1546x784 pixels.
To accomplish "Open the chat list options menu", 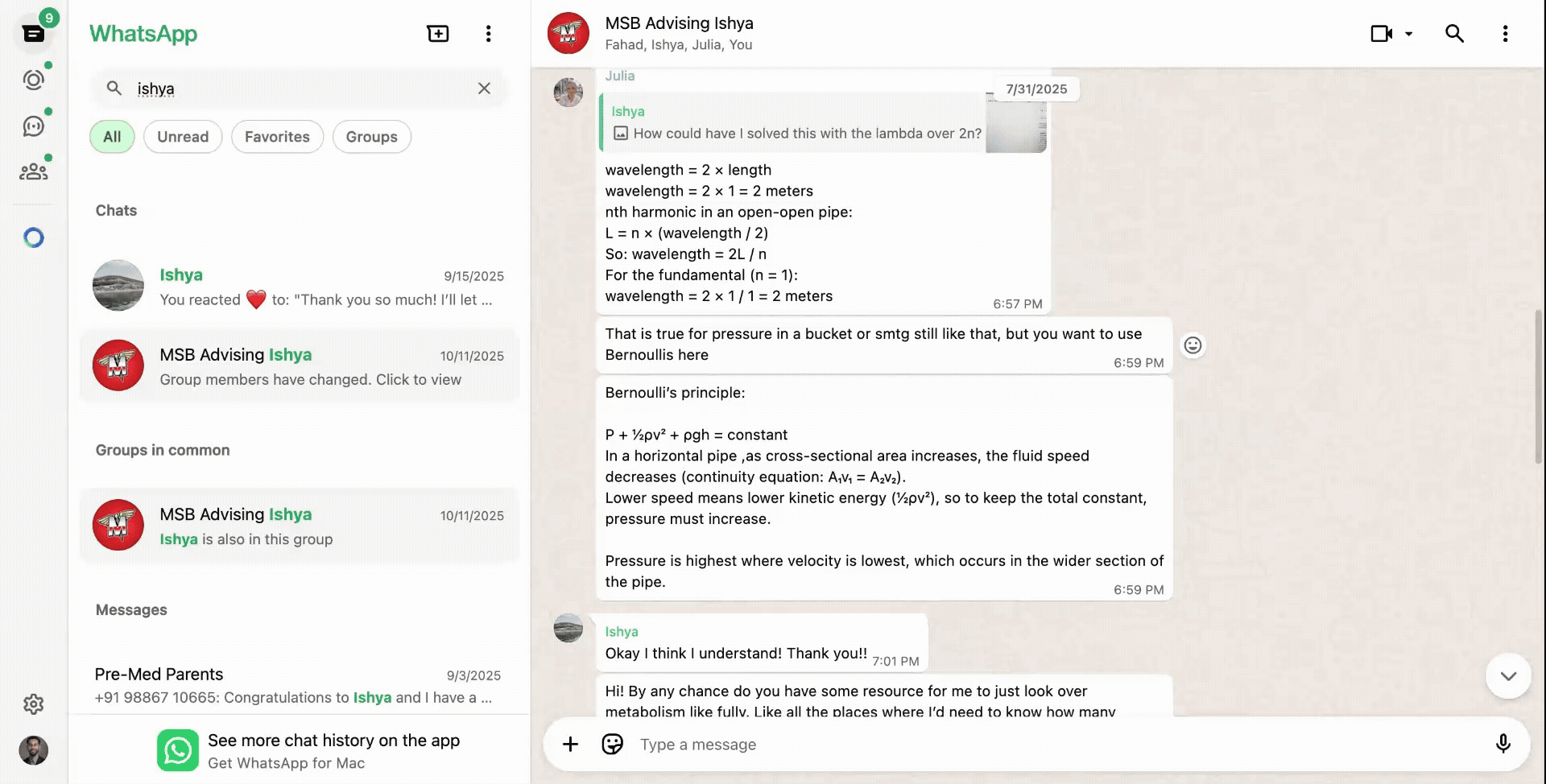I will [x=488, y=34].
